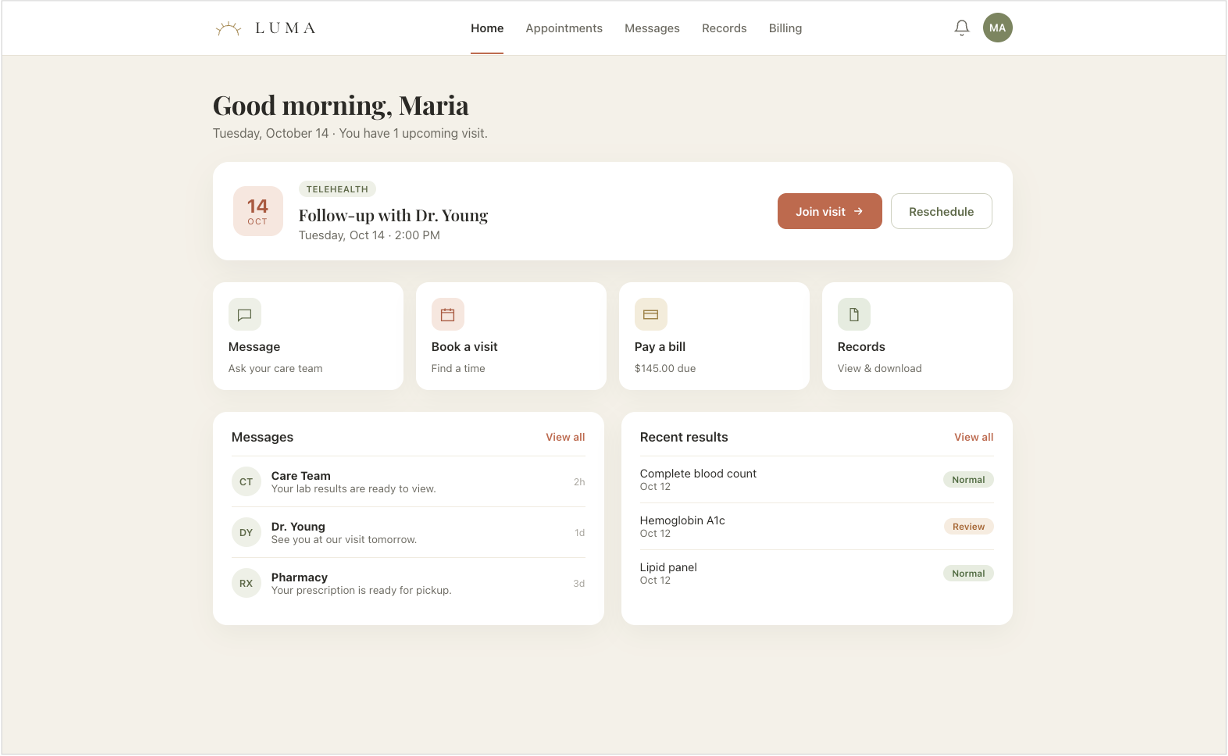The image size is (1228, 756).
Task: Open the Records quick card title
Action: point(861,347)
